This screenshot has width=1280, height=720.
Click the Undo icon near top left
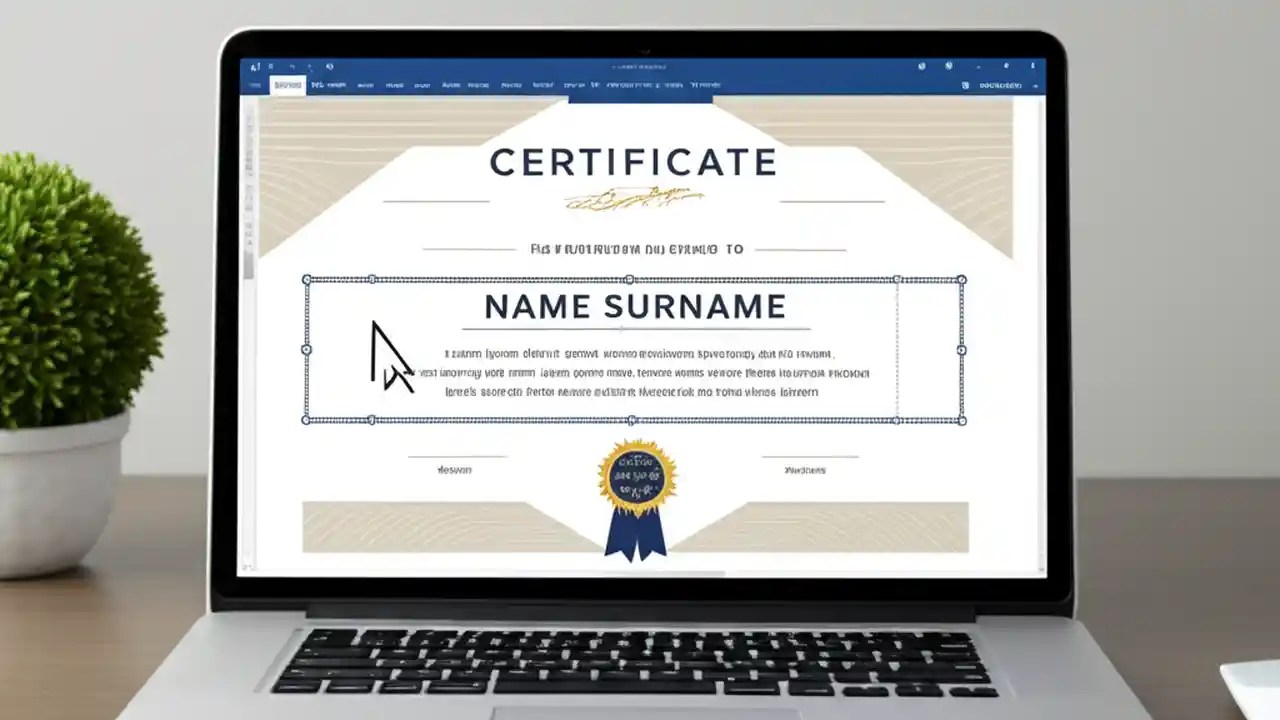(x=293, y=66)
